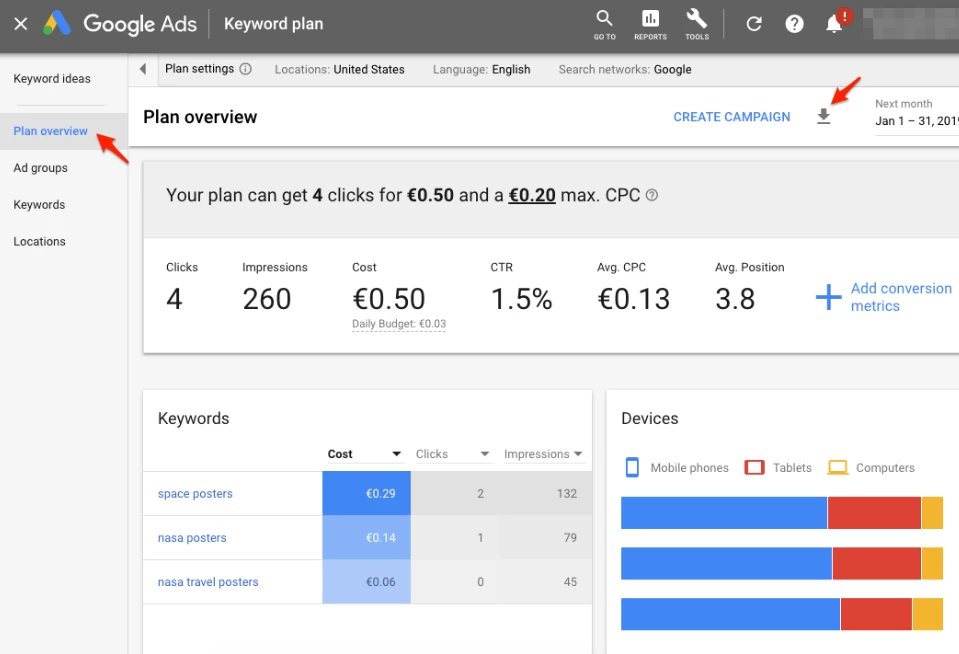Click the info icon next to Plan settings

(246, 69)
